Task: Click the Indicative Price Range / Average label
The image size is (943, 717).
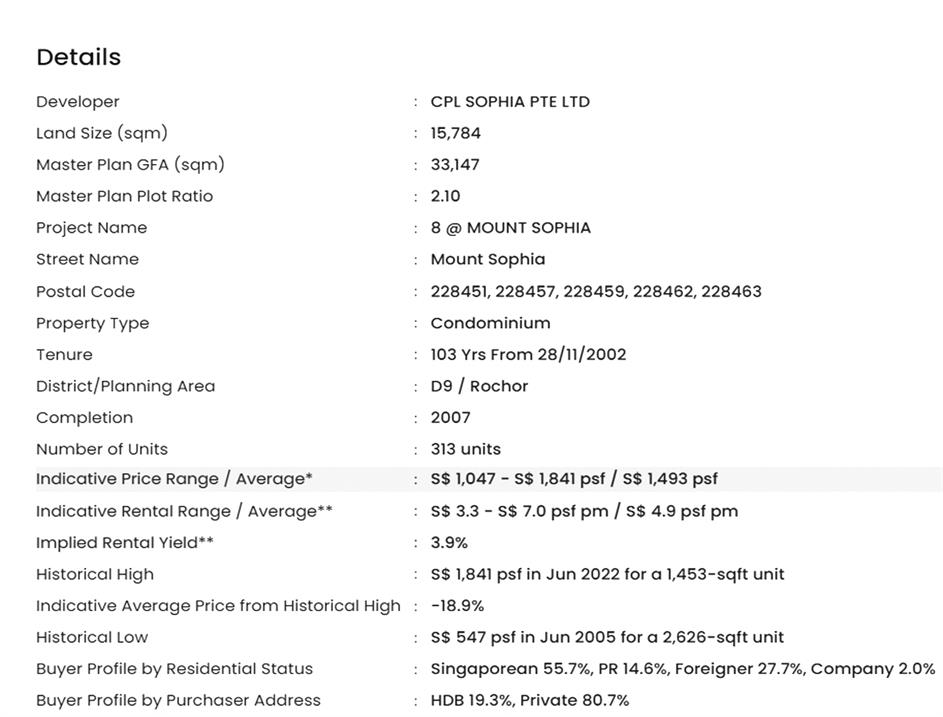Action: point(174,479)
